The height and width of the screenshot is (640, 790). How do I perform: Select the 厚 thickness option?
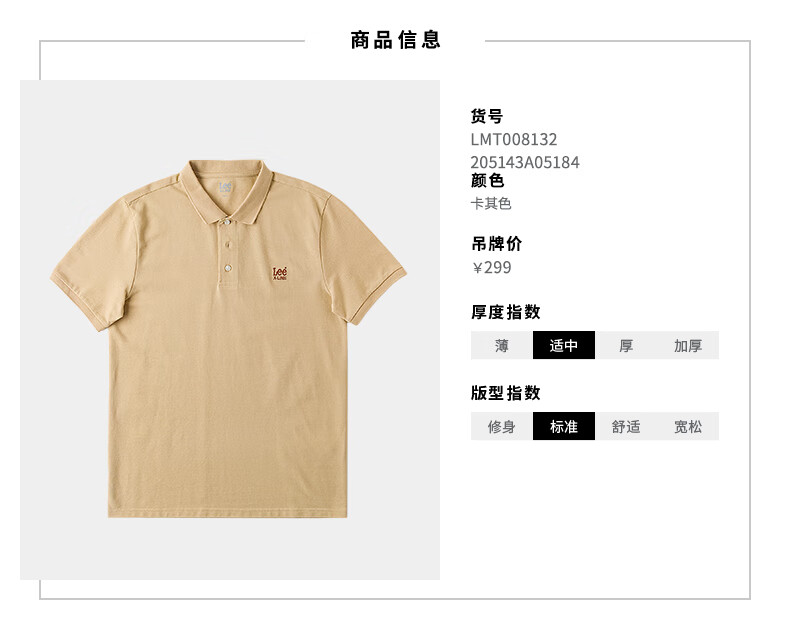626,345
